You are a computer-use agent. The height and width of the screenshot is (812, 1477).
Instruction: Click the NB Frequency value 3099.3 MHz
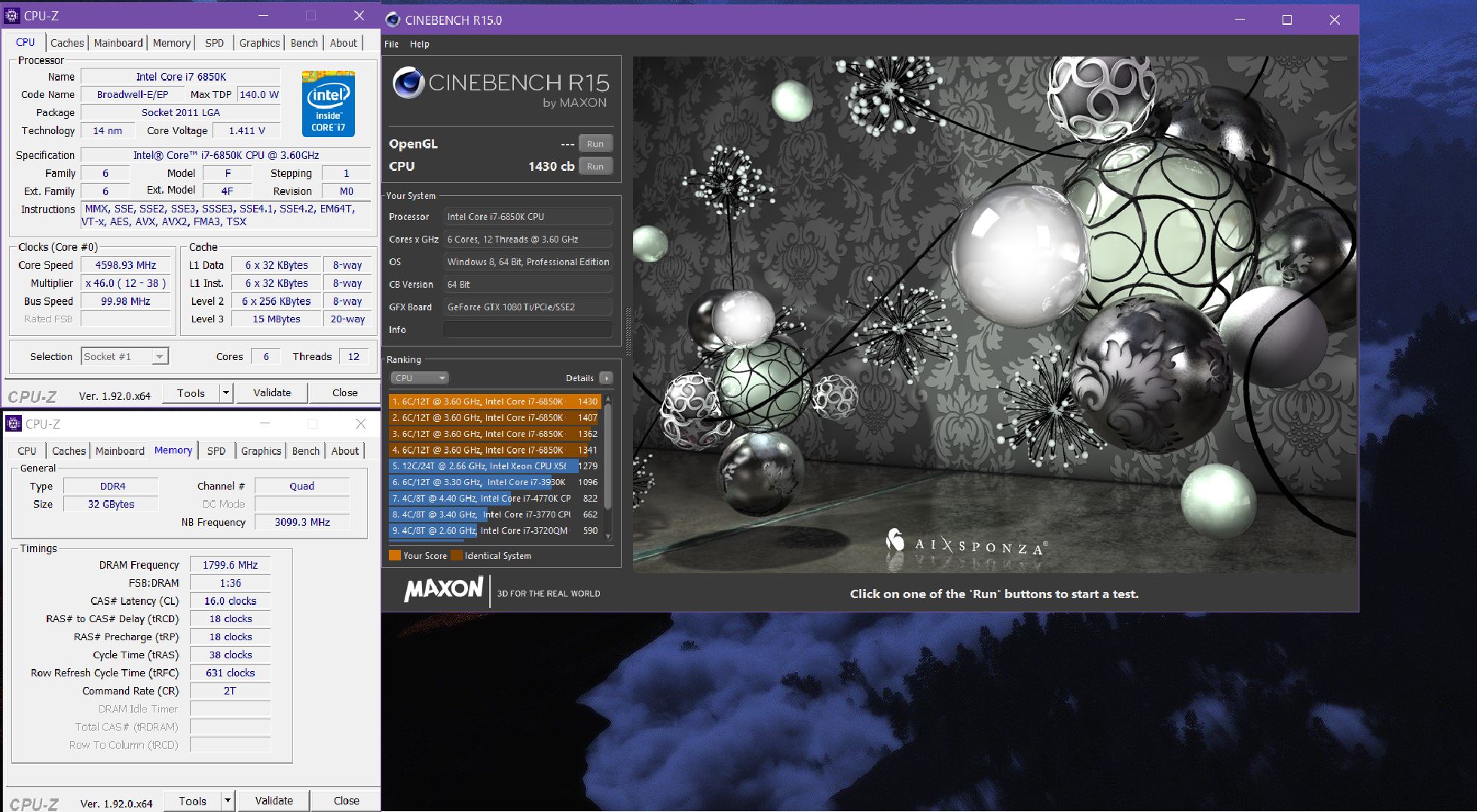click(302, 522)
